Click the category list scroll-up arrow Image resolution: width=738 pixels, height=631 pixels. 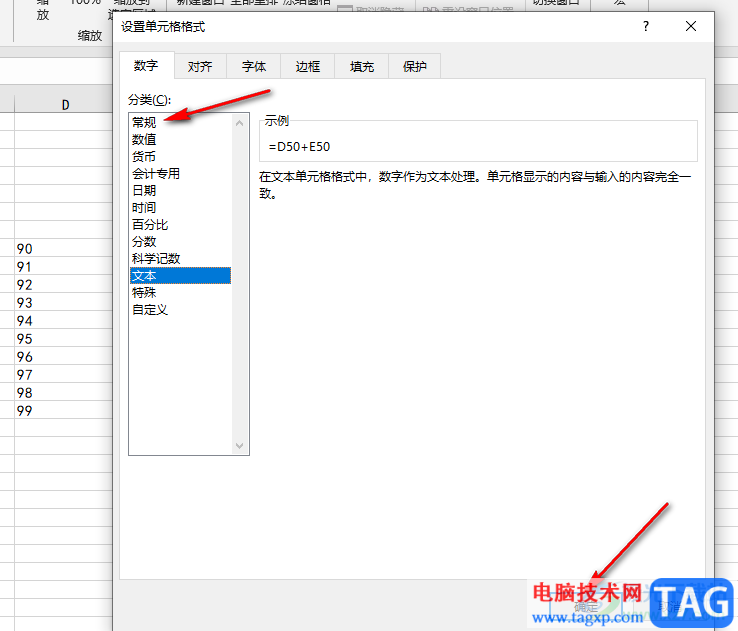click(x=240, y=123)
